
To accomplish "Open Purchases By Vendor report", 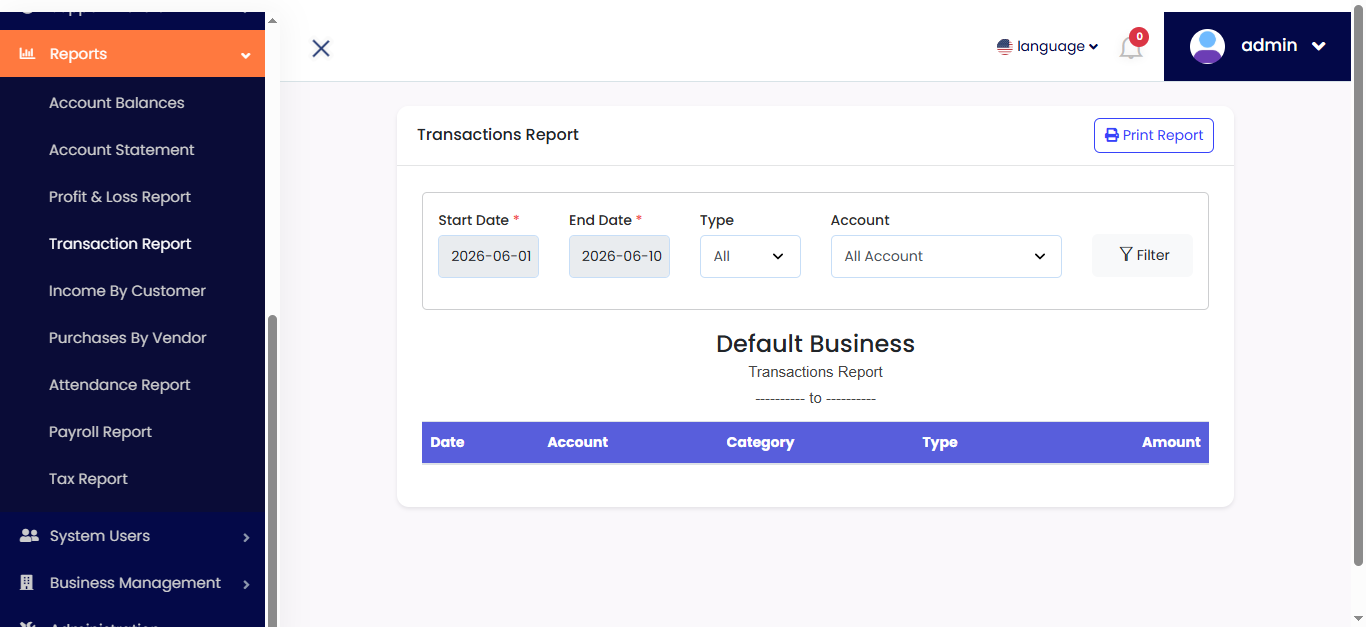I will (x=127, y=337).
